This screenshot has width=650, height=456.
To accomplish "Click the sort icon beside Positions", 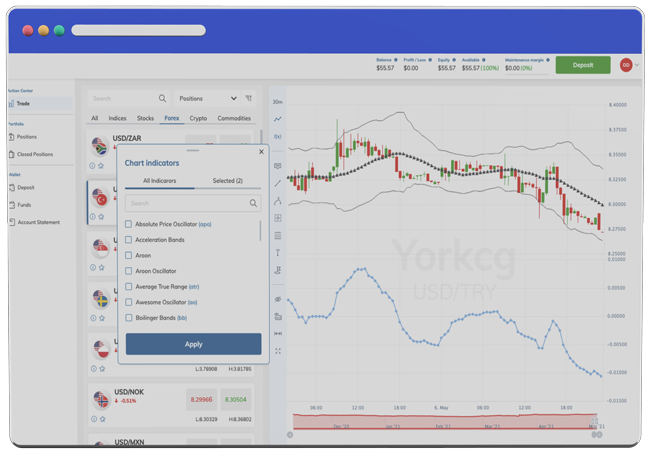I will (249, 98).
